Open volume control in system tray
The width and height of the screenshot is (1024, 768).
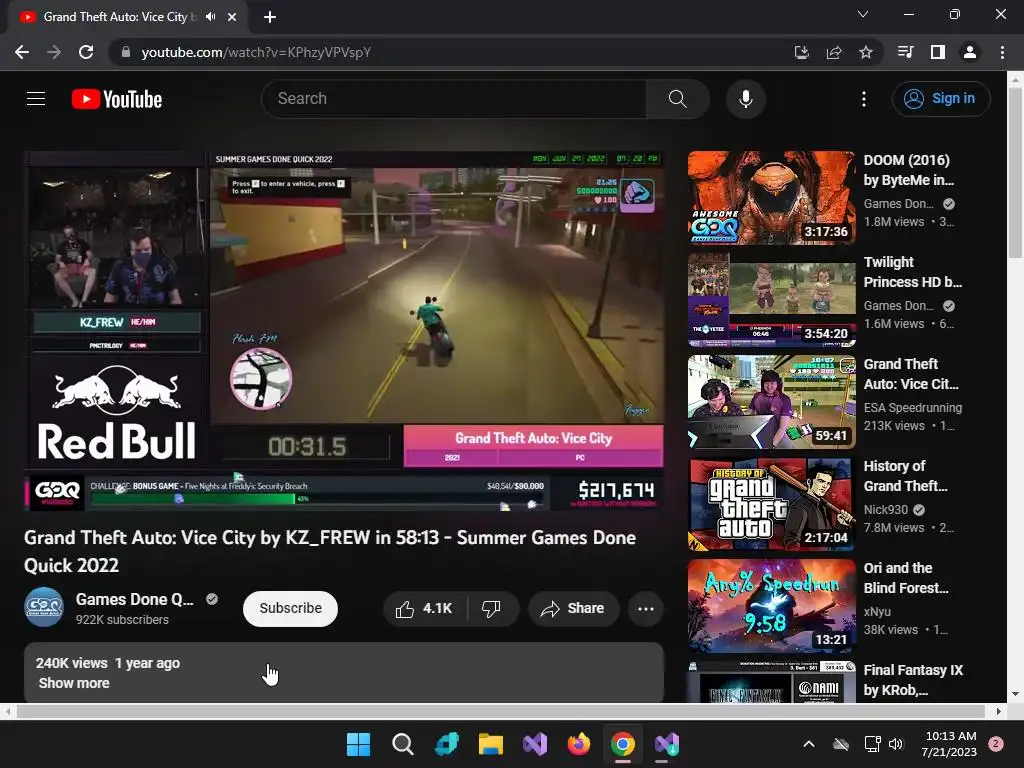pyautogui.click(x=896, y=744)
